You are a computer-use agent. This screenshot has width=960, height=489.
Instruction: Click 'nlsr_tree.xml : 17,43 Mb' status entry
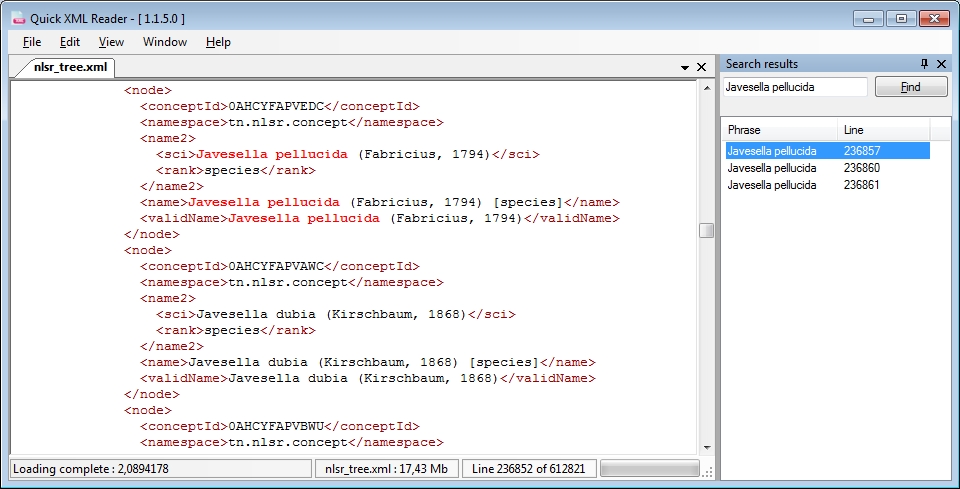click(x=386, y=469)
